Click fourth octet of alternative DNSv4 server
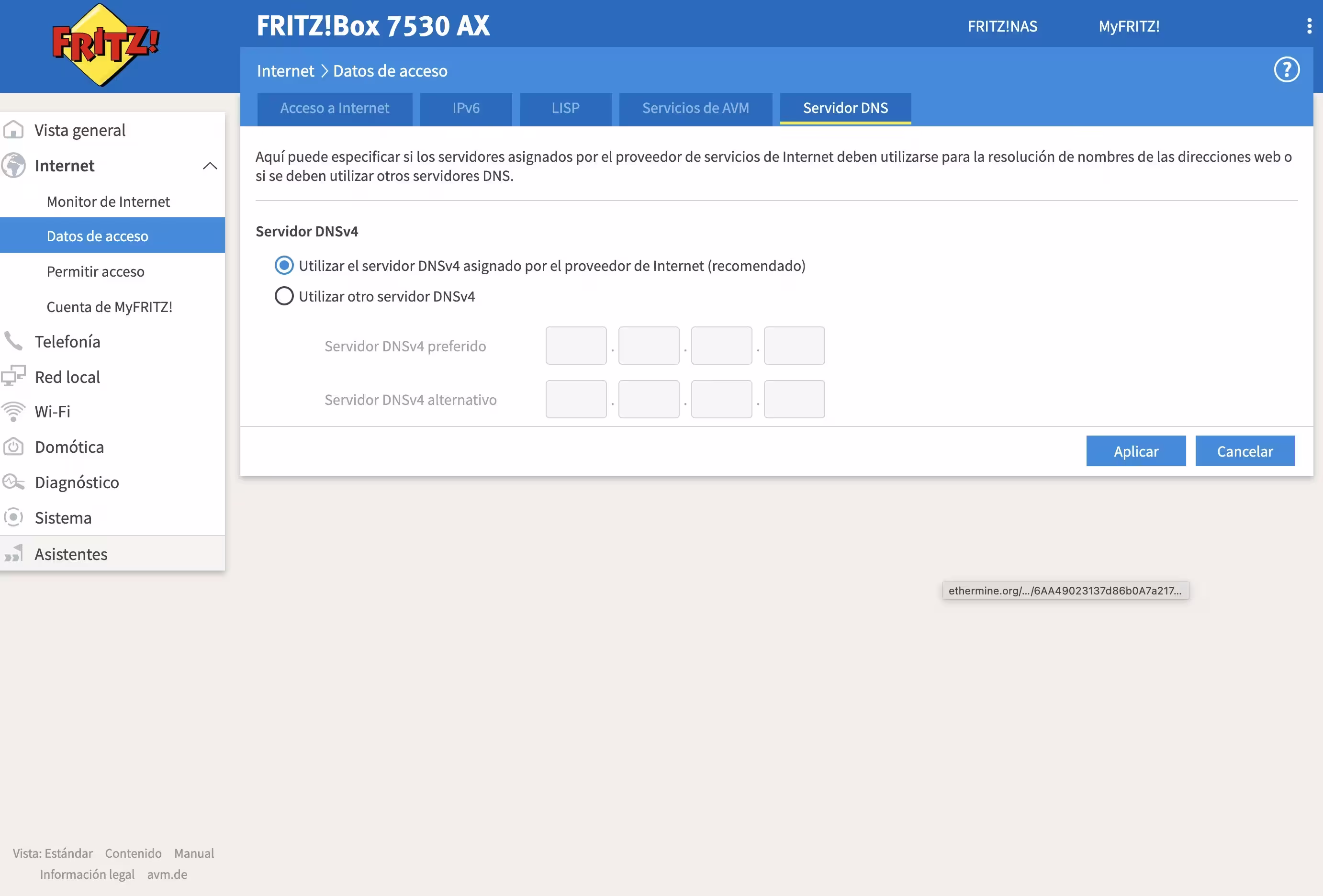Viewport: 1323px width, 896px height. click(x=794, y=399)
